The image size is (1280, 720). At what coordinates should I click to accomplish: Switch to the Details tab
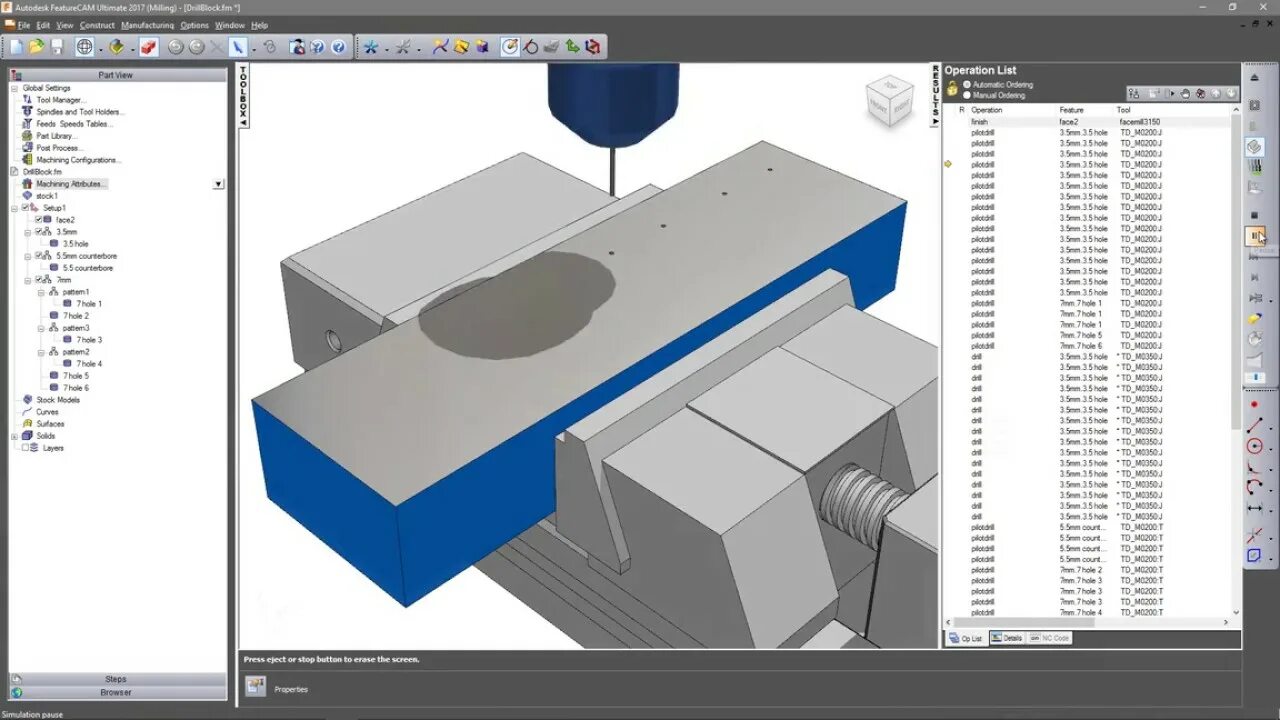pos(1007,638)
